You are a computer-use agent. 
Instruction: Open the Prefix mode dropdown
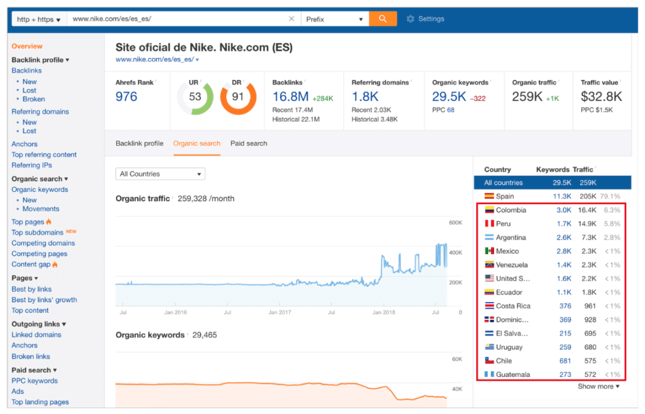(x=334, y=19)
